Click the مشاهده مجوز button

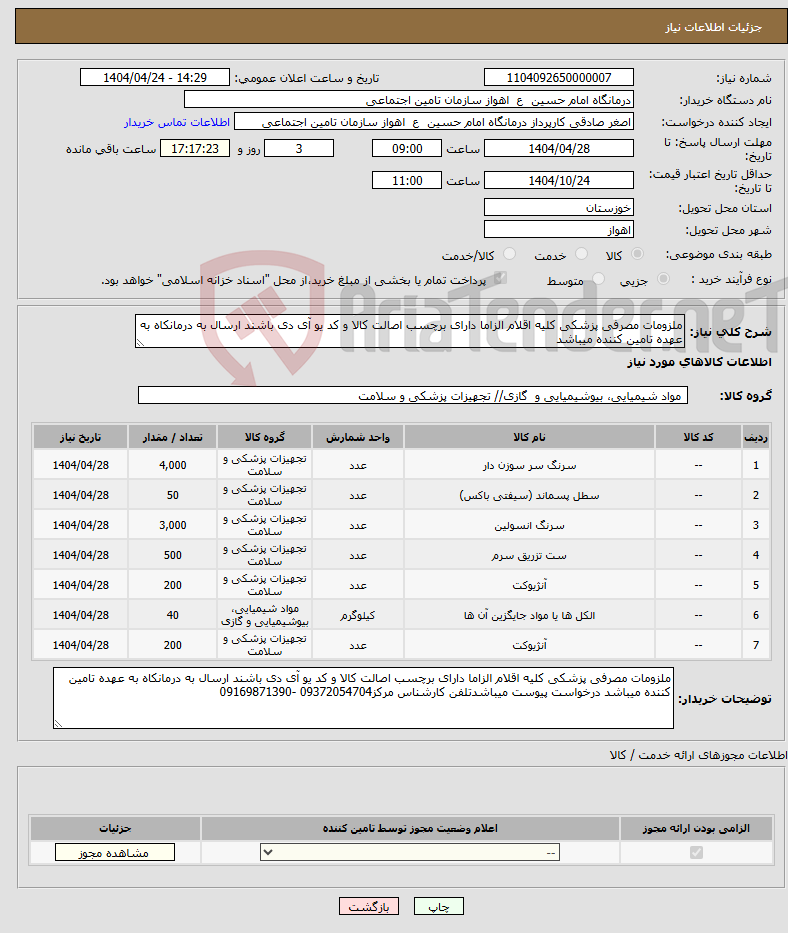click(x=114, y=853)
